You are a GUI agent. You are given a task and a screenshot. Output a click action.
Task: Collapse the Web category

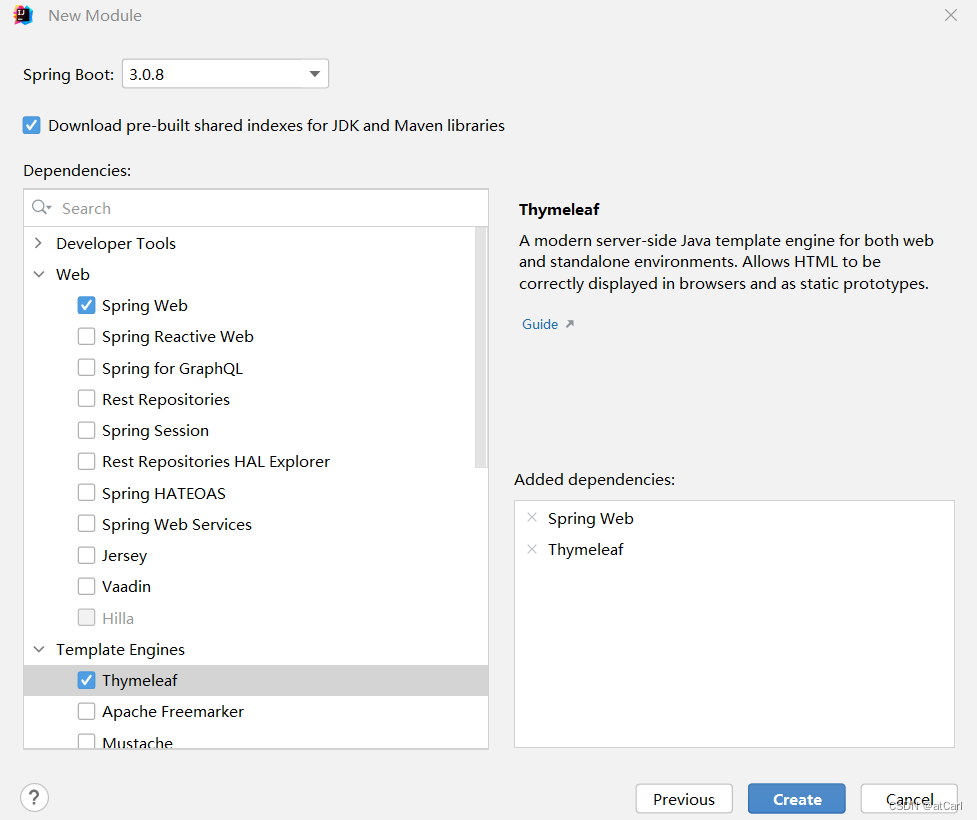[x=39, y=274]
